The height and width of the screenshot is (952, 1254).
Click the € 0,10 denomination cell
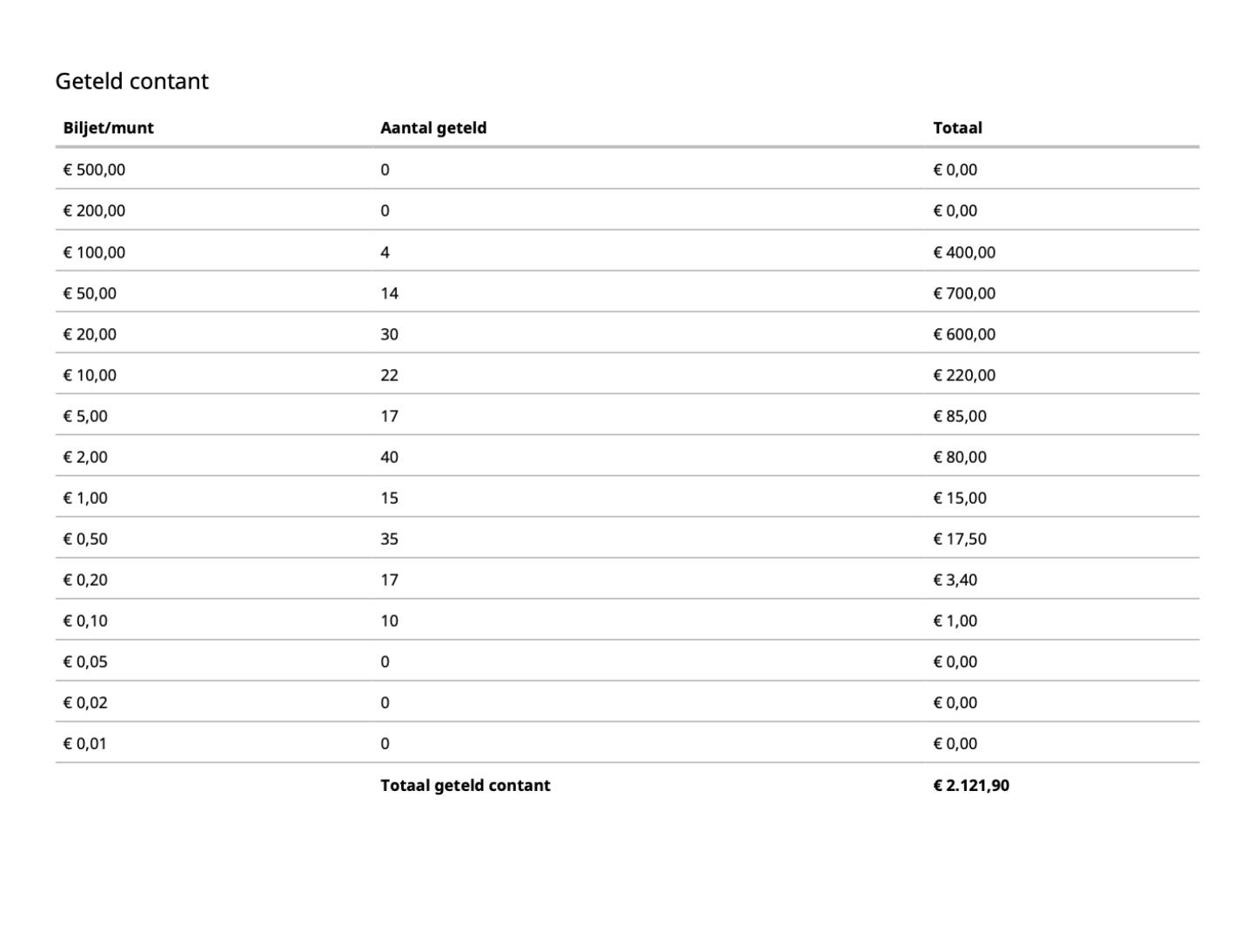pyautogui.click(x=85, y=620)
